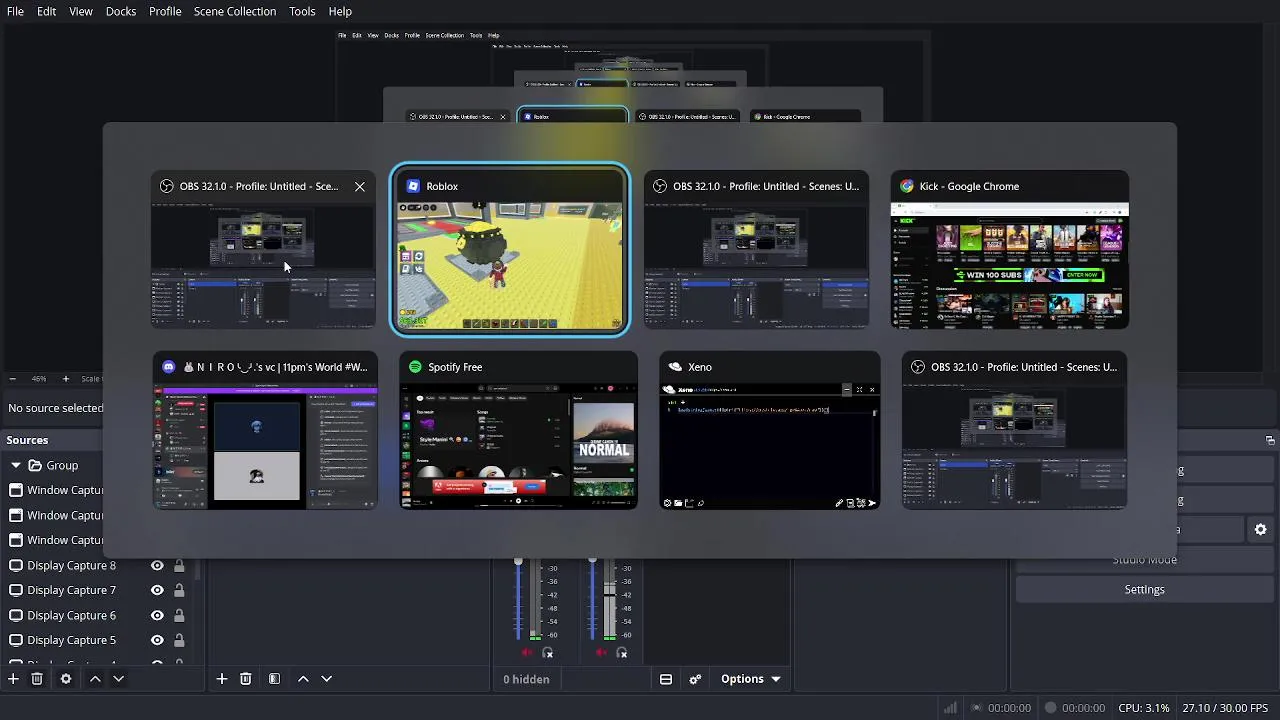Zoom in preview with plus icon
Image resolution: width=1280 pixels, height=720 pixels.
(x=65, y=379)
